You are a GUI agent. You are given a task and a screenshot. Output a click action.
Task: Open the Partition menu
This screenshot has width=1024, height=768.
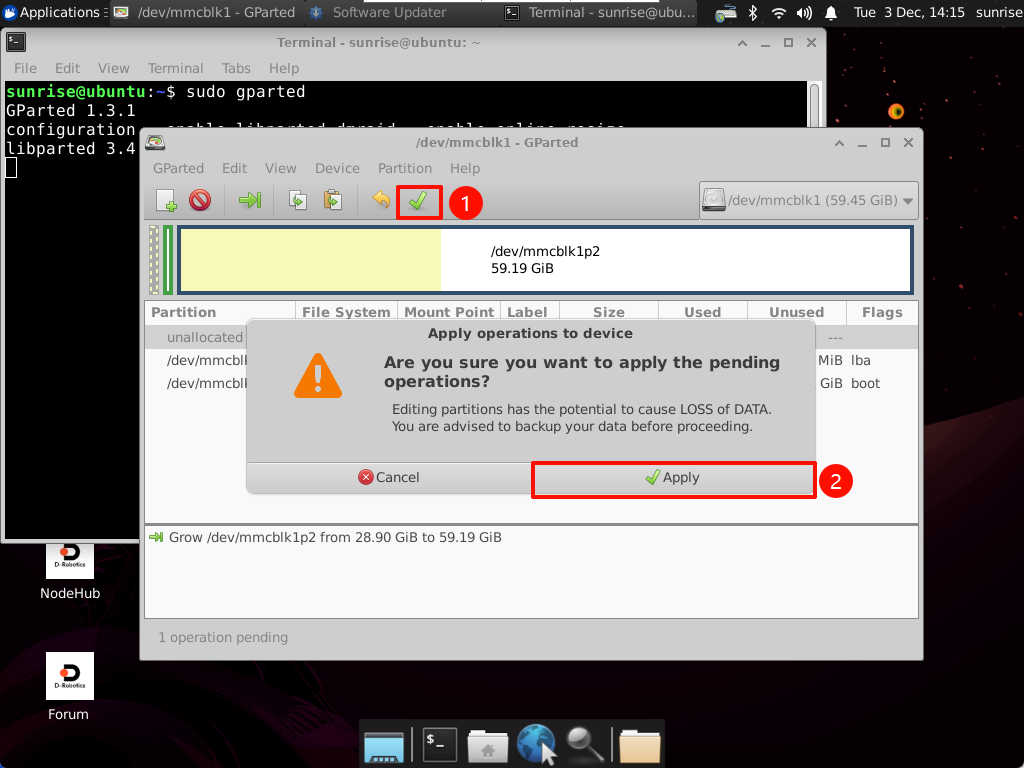(x=405, y=168)
